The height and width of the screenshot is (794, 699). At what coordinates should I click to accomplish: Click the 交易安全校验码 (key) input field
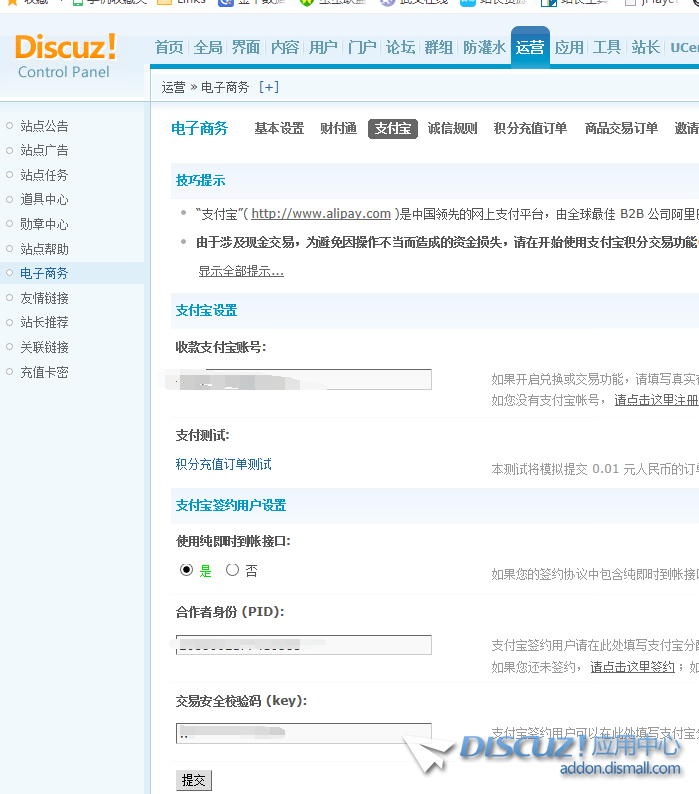pos(304,733)
